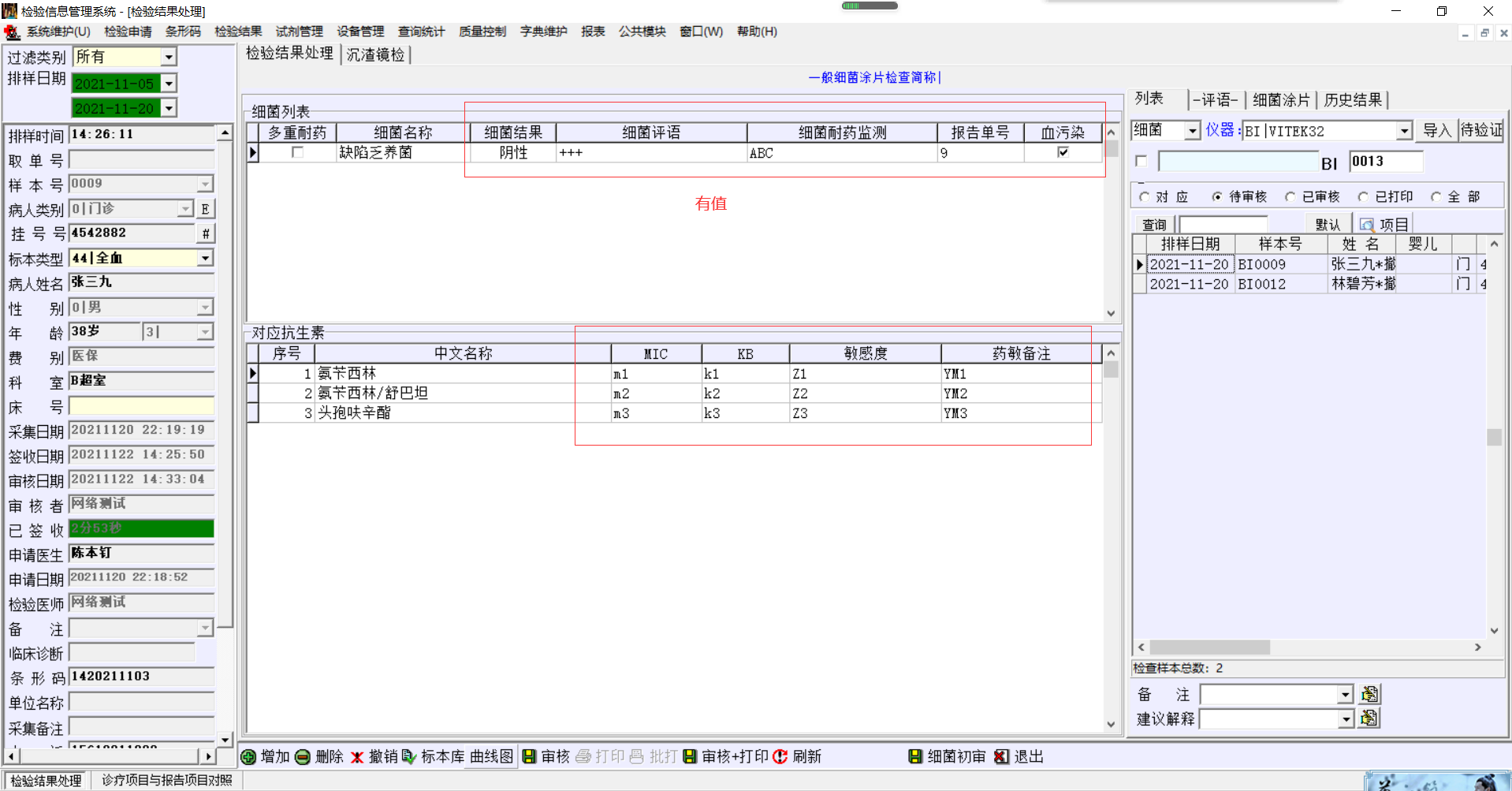Screen dimensions: 1512x791
Task: Open the 备注 dropdown in the right panel
Action: tap(1346, 694)
